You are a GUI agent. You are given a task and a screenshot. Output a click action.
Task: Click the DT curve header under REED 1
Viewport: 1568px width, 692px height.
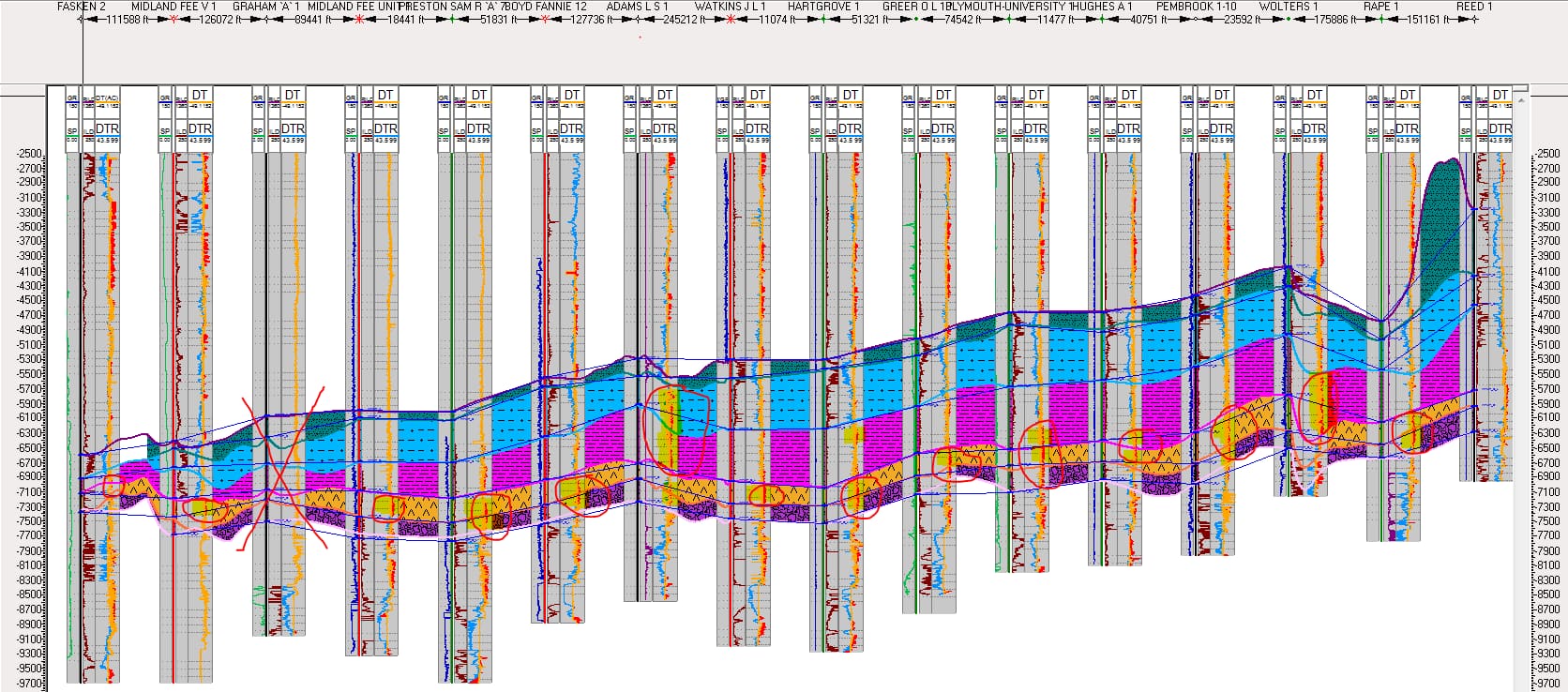click(x=1500, y=95)
